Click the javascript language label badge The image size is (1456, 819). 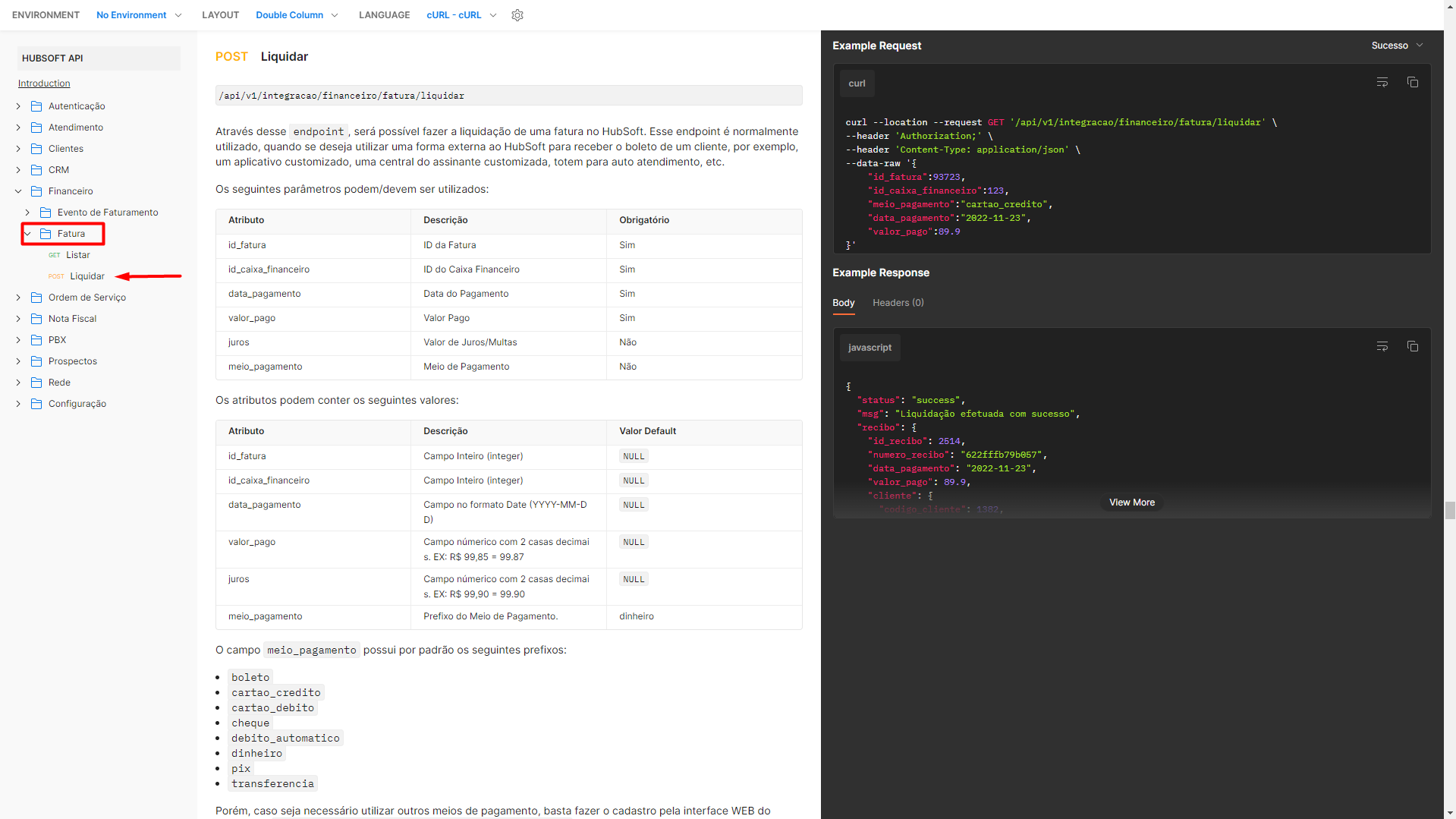(870, 348)
